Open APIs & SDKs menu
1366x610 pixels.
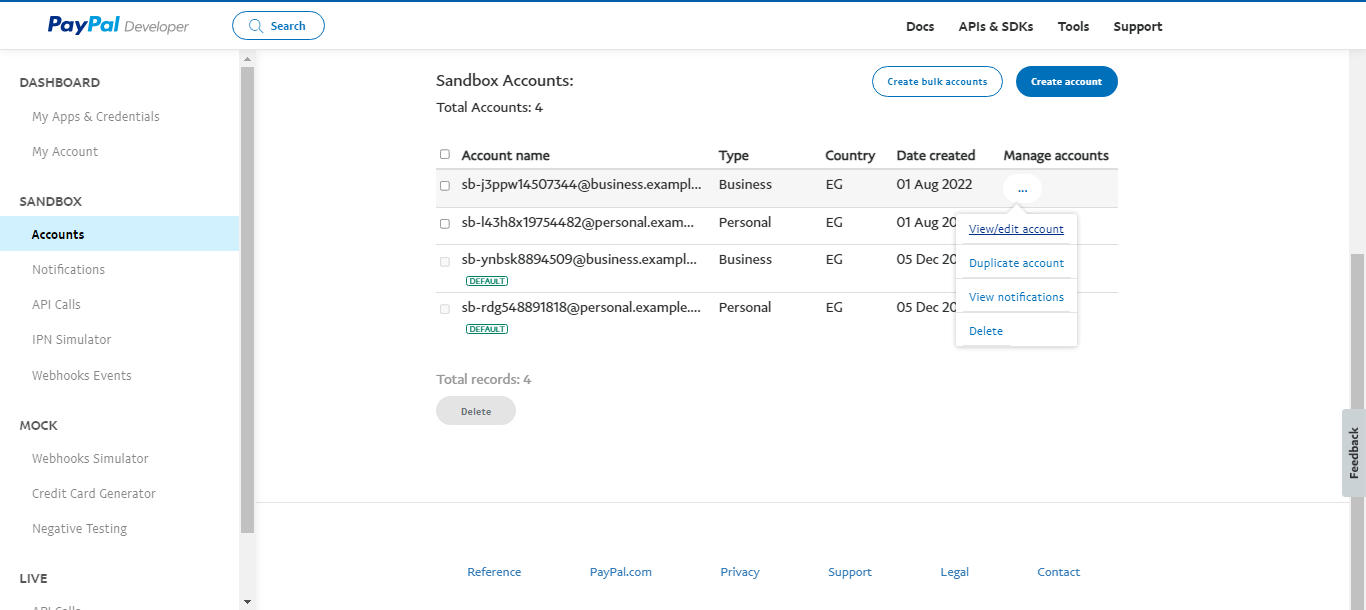[x=995, y=27]
